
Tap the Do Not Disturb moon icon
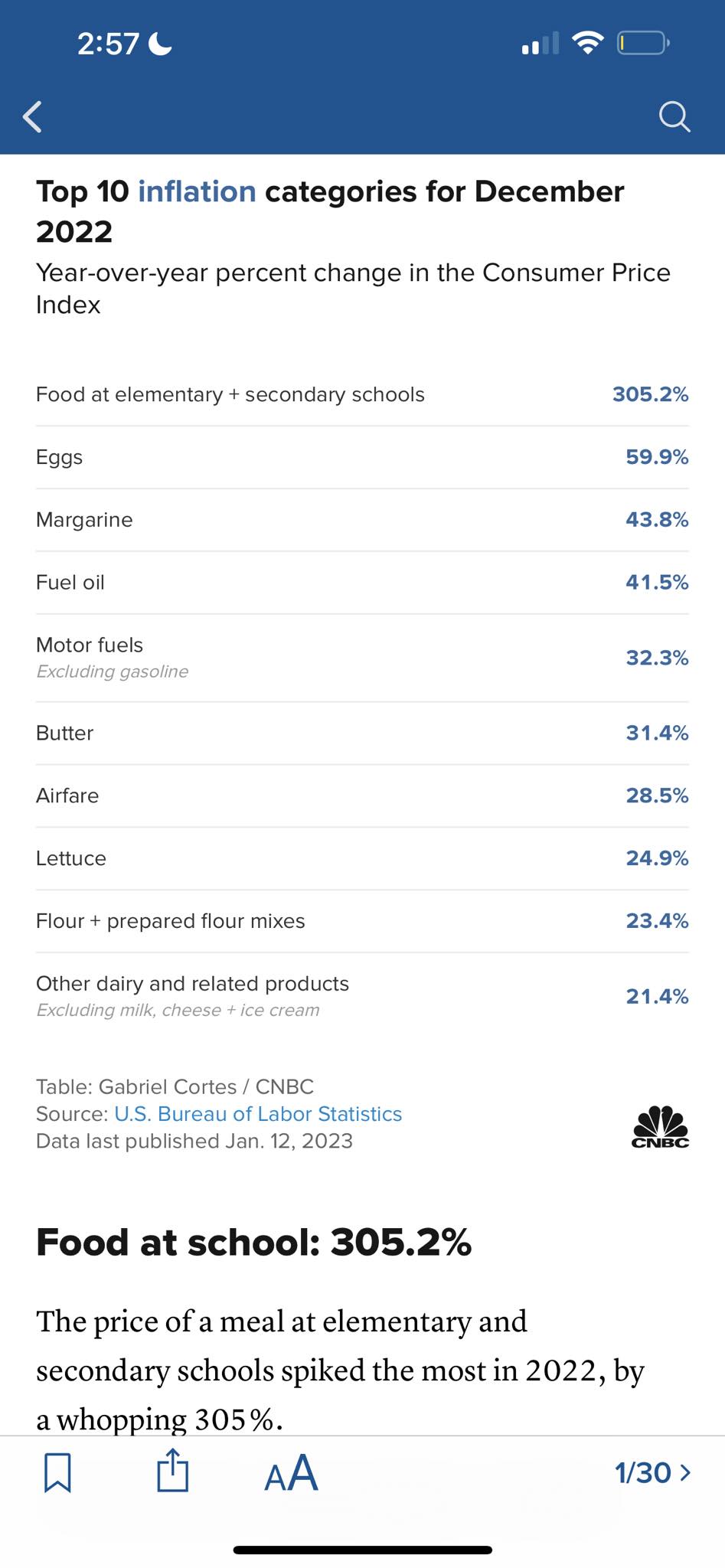click(160, 44)
